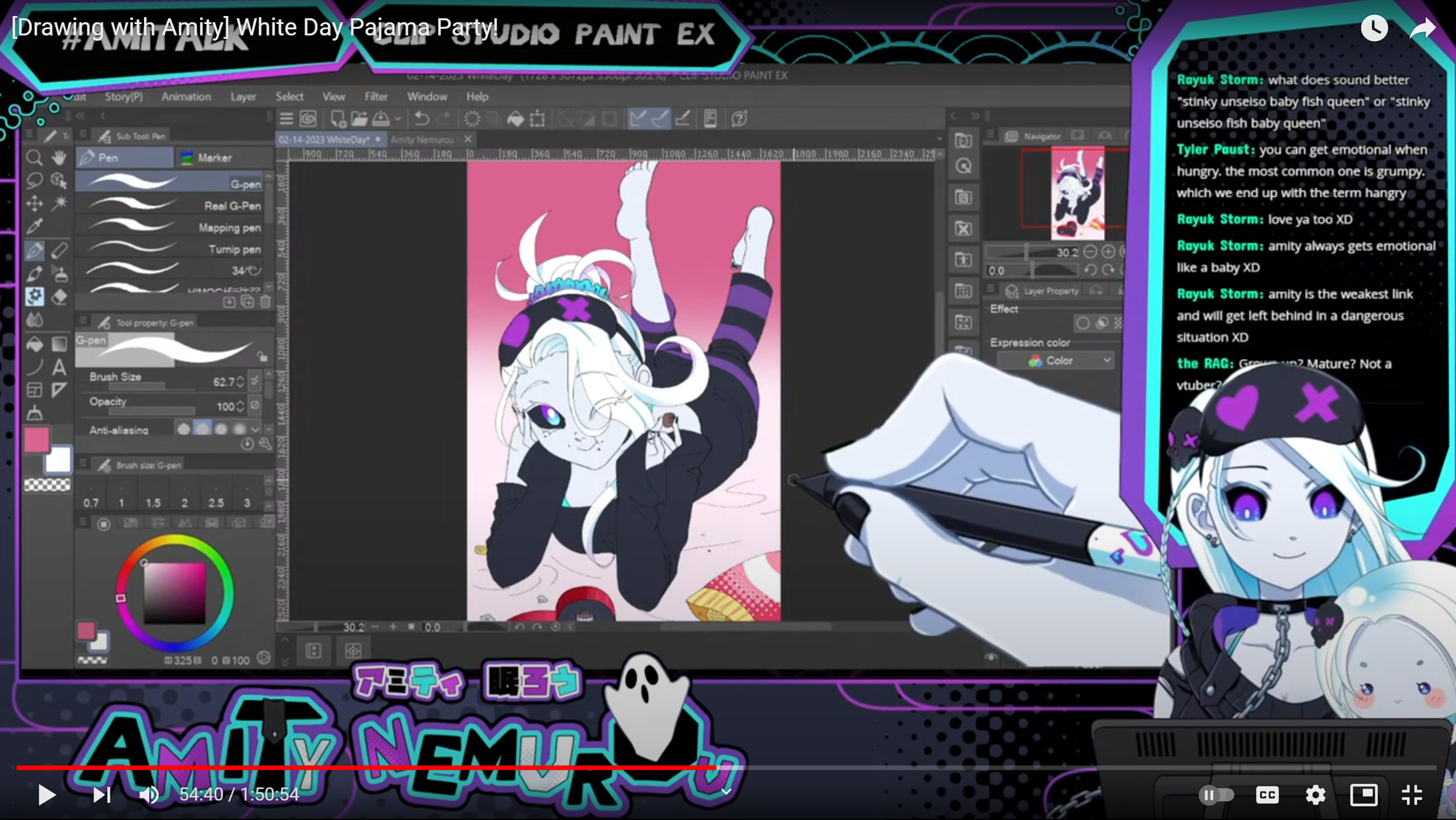Open the Window menu
The height and width of the screenshot is (820, 1456).
pos(427,97)
